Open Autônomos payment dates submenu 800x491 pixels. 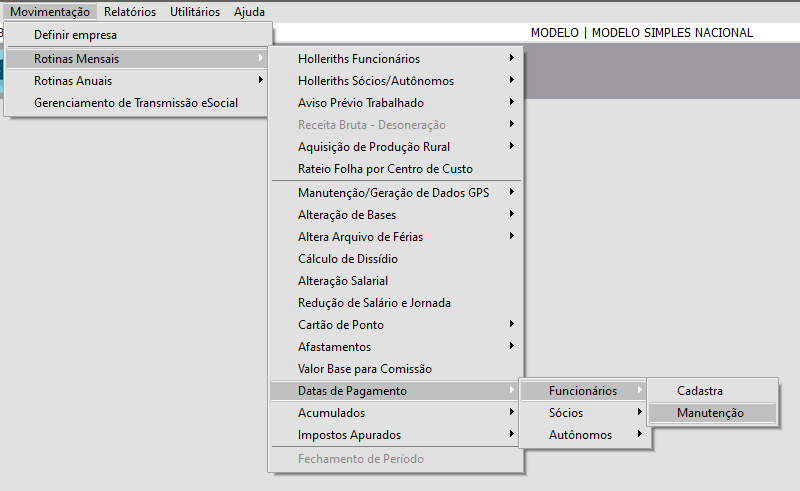tap(580, 435)
